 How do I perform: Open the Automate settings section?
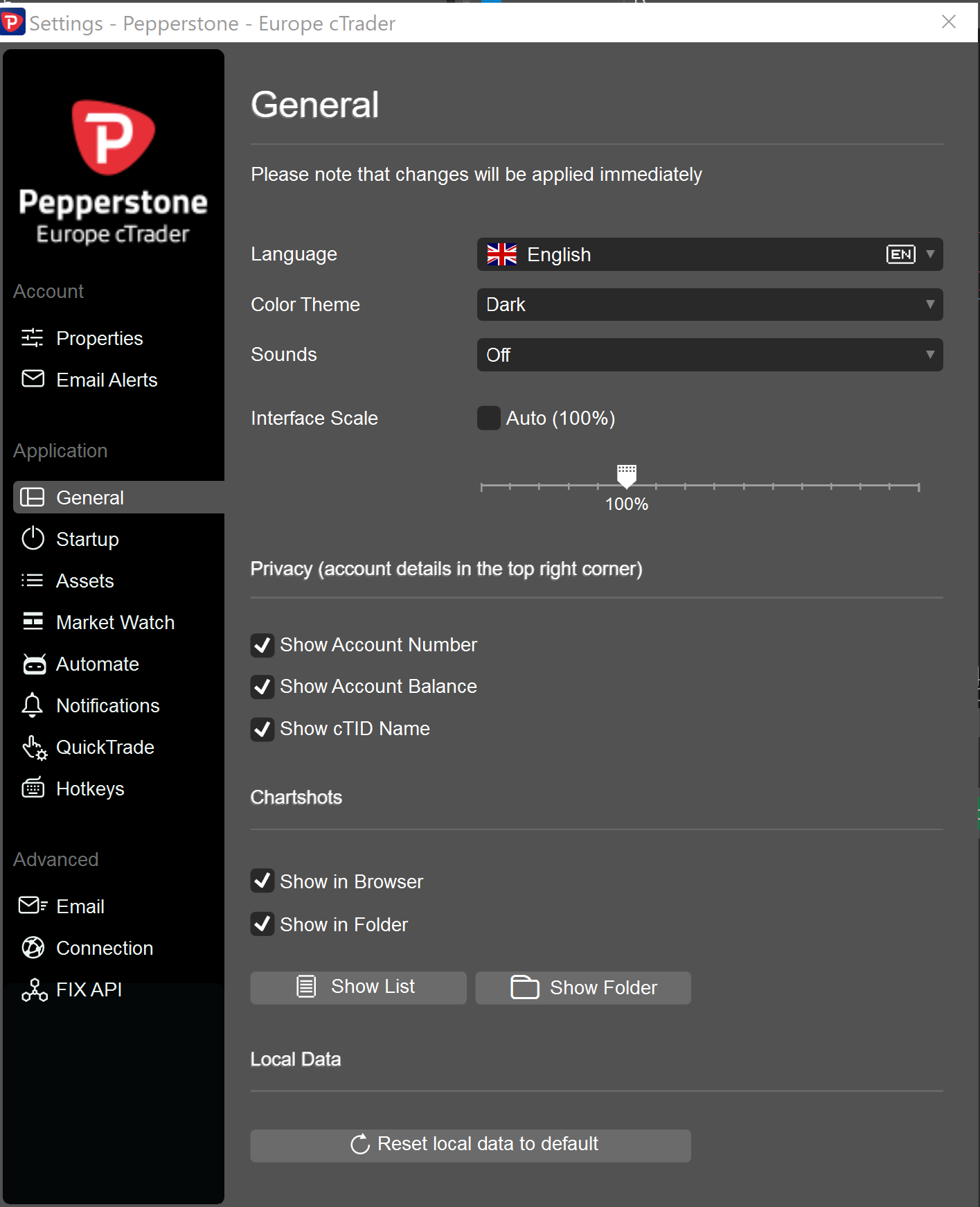click(97, 664)
